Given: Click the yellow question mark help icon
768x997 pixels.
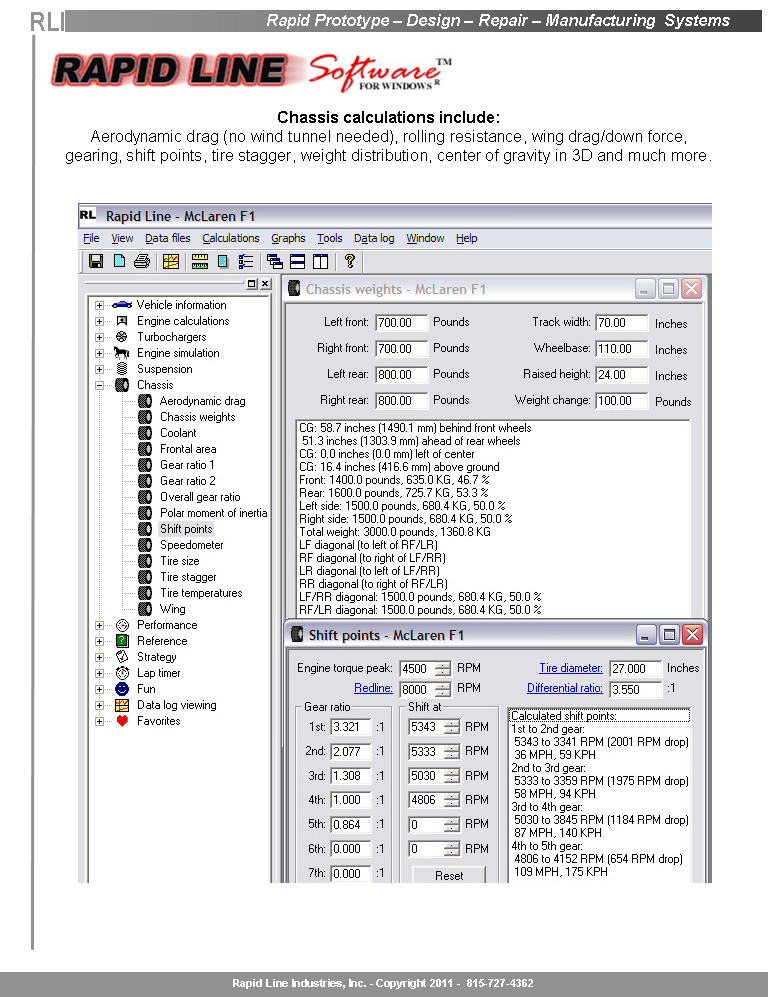Looking at the screenshot, I should click(x=349, y=261).
